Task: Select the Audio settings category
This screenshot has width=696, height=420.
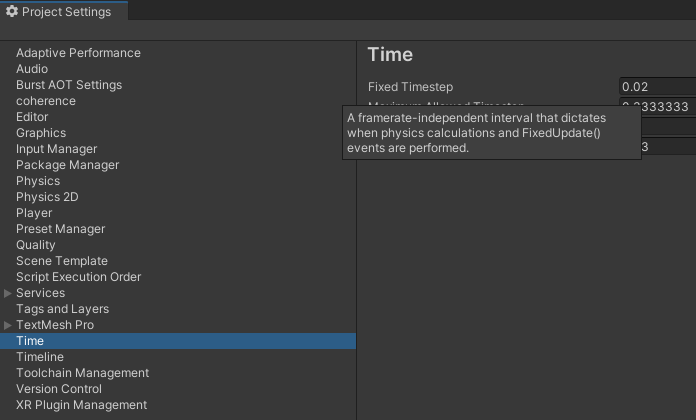Action: pos(32,69)
